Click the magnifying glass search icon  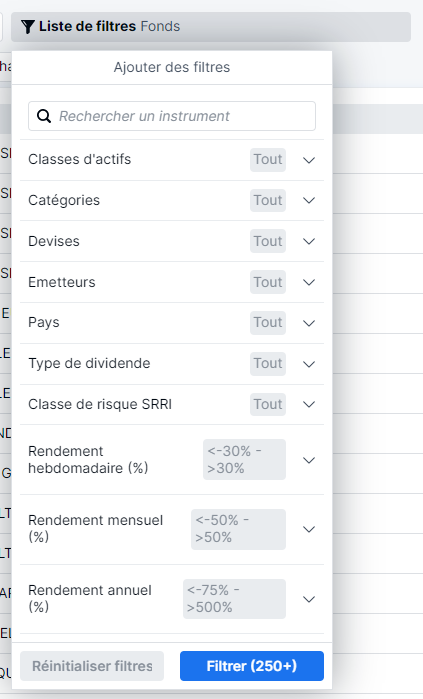(44, 116)
